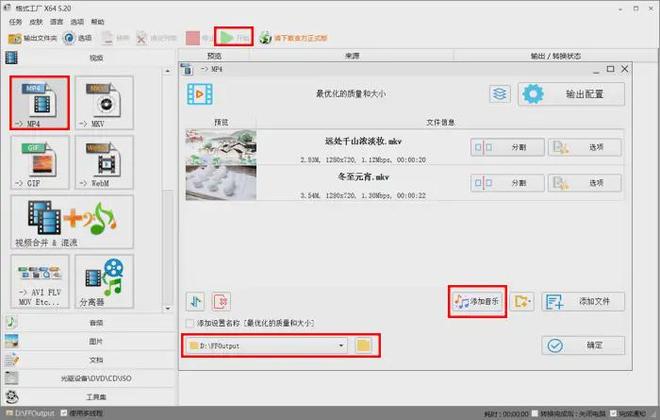Click the Remove toolbar button
Screen dimensions: 660x420
tap(114, 38)
